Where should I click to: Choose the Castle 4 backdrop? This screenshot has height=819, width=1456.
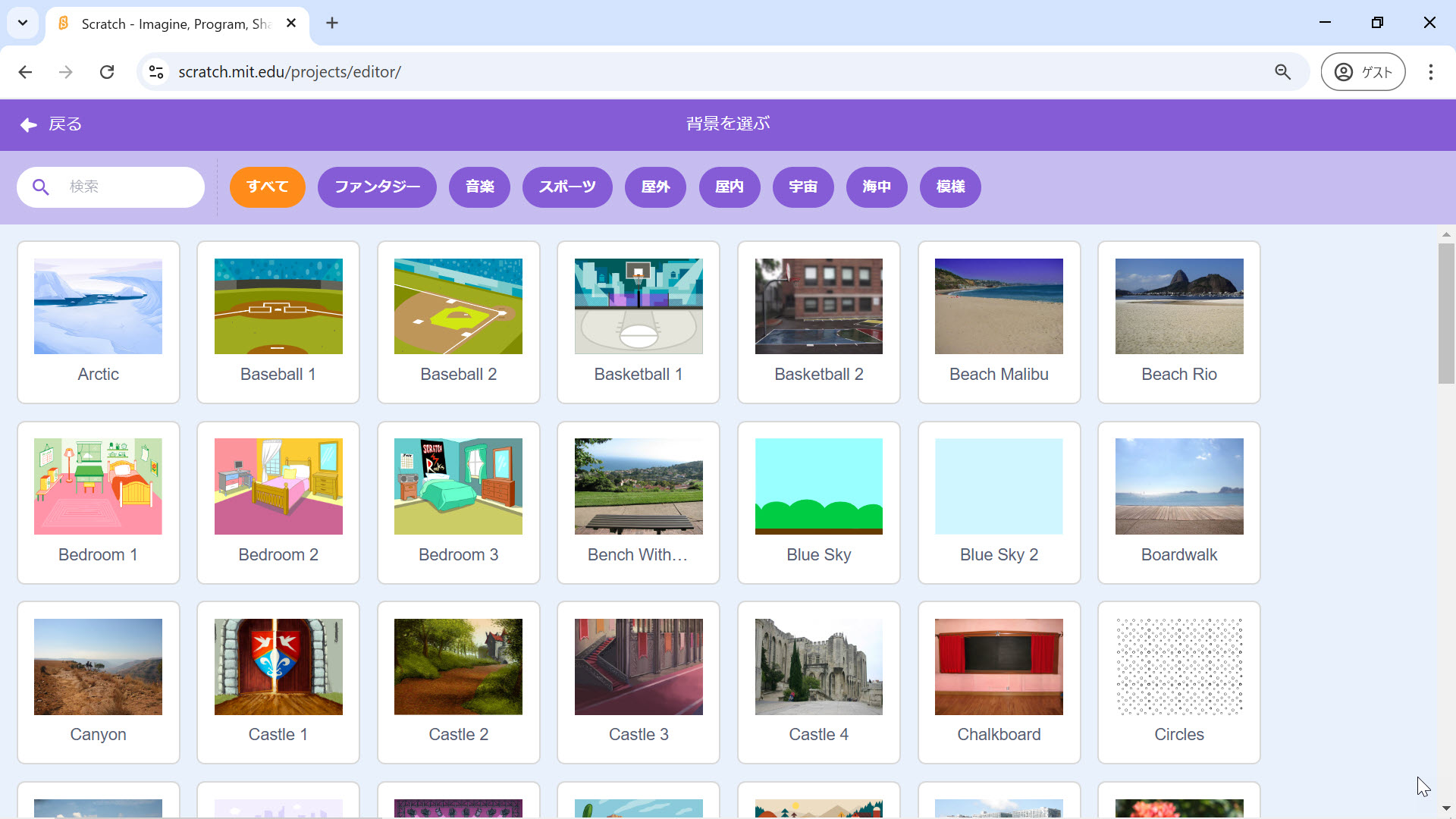pos(819,682)
